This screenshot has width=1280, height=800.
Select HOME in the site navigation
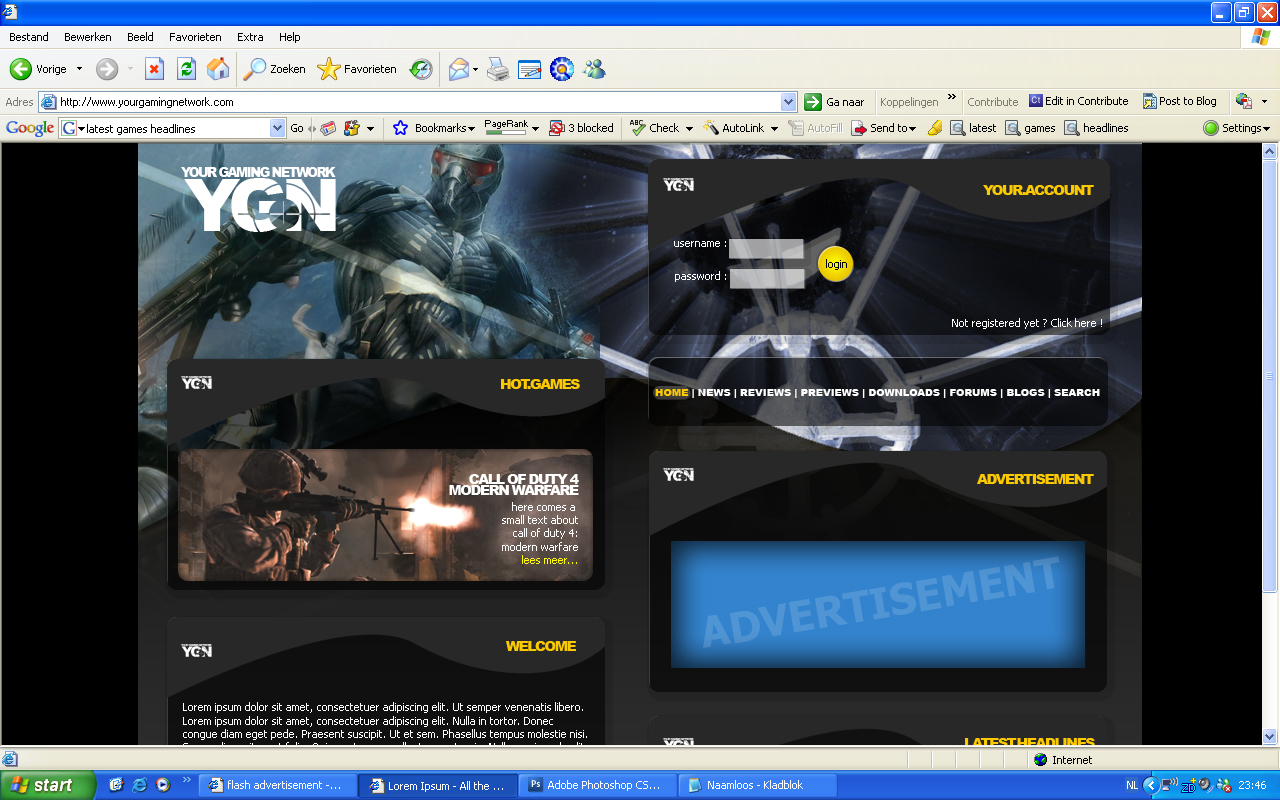click(x=671, y=392)
